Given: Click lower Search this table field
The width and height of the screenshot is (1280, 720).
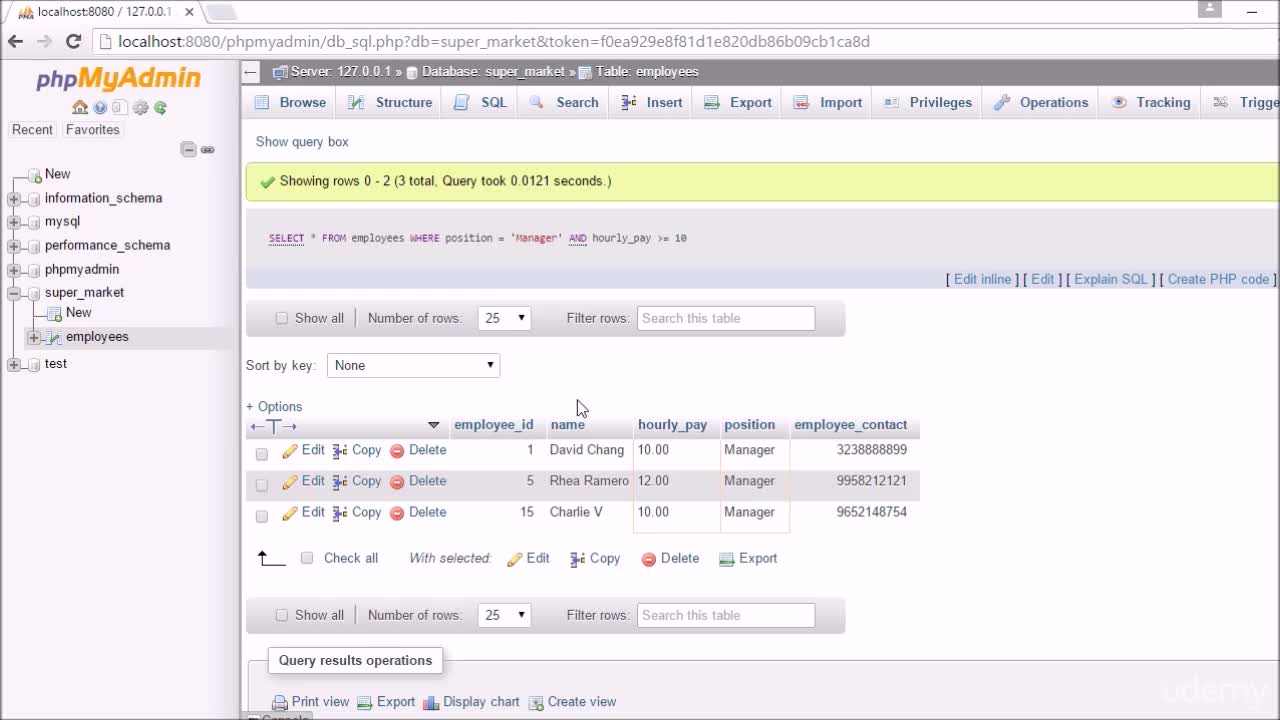Looking at the screenshot, I should coord(726,615).
